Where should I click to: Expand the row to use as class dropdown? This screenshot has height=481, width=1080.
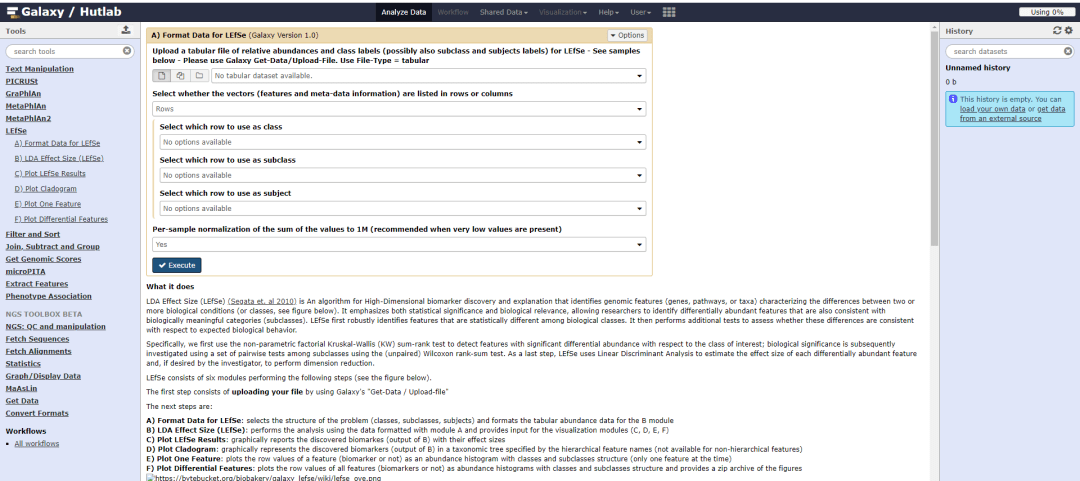click(x=402, y=142)
